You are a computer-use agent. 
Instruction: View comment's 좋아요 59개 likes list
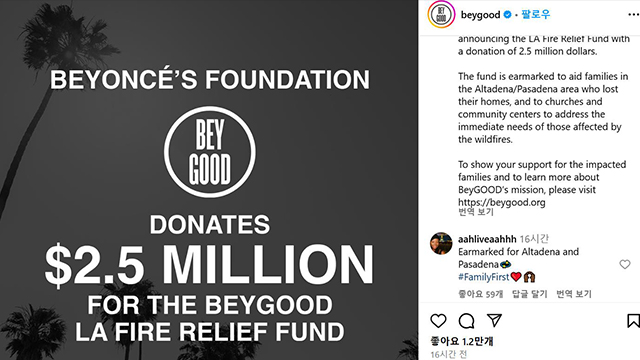[x=480, y=294]
